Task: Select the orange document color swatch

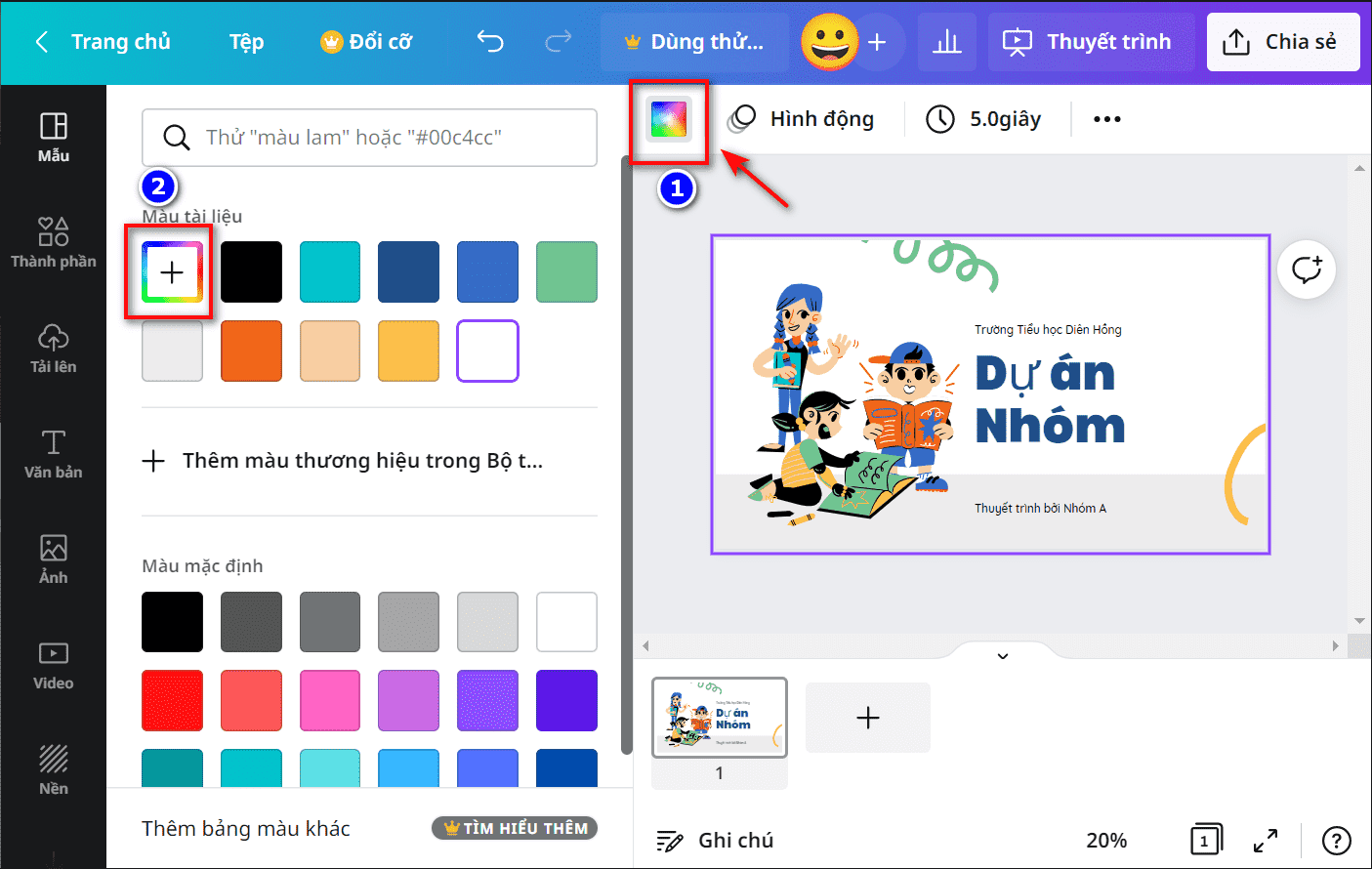Action: pos(251,351)
